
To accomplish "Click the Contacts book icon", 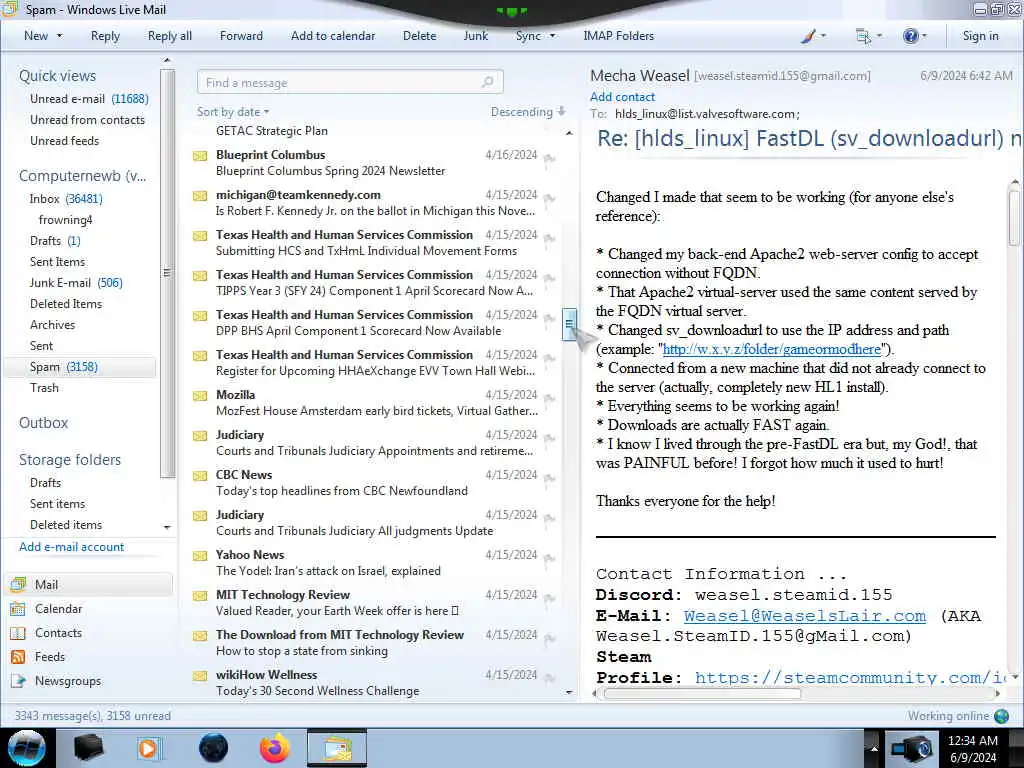I will pos(18,633).
